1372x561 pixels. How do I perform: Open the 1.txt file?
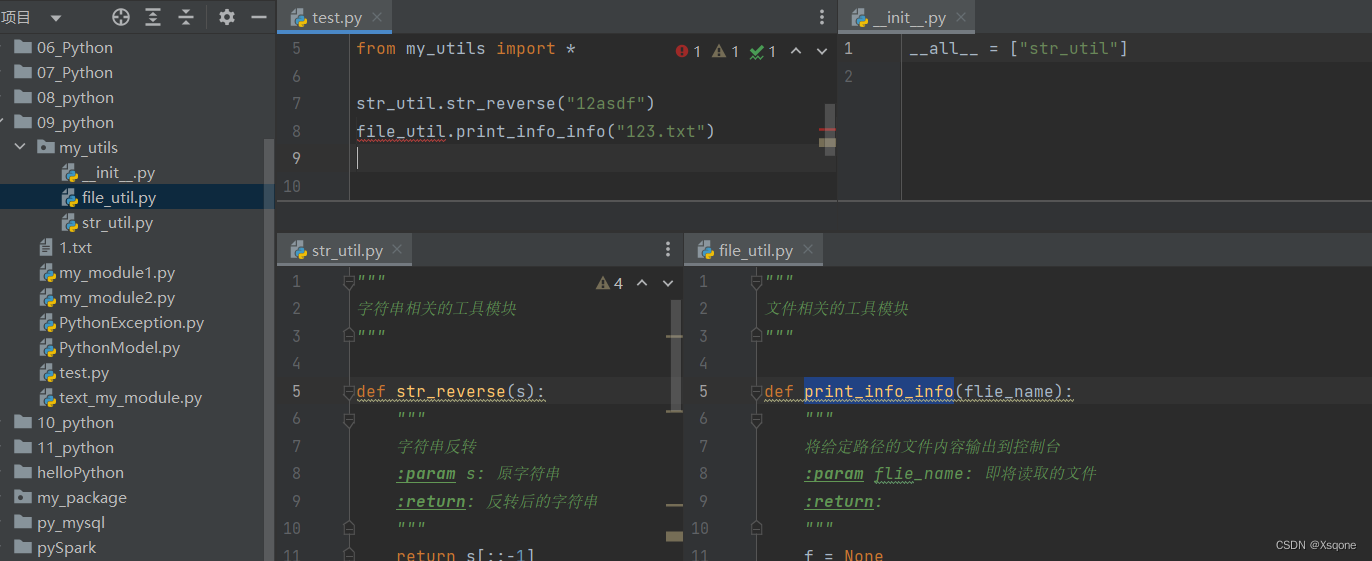coord(75,247)
